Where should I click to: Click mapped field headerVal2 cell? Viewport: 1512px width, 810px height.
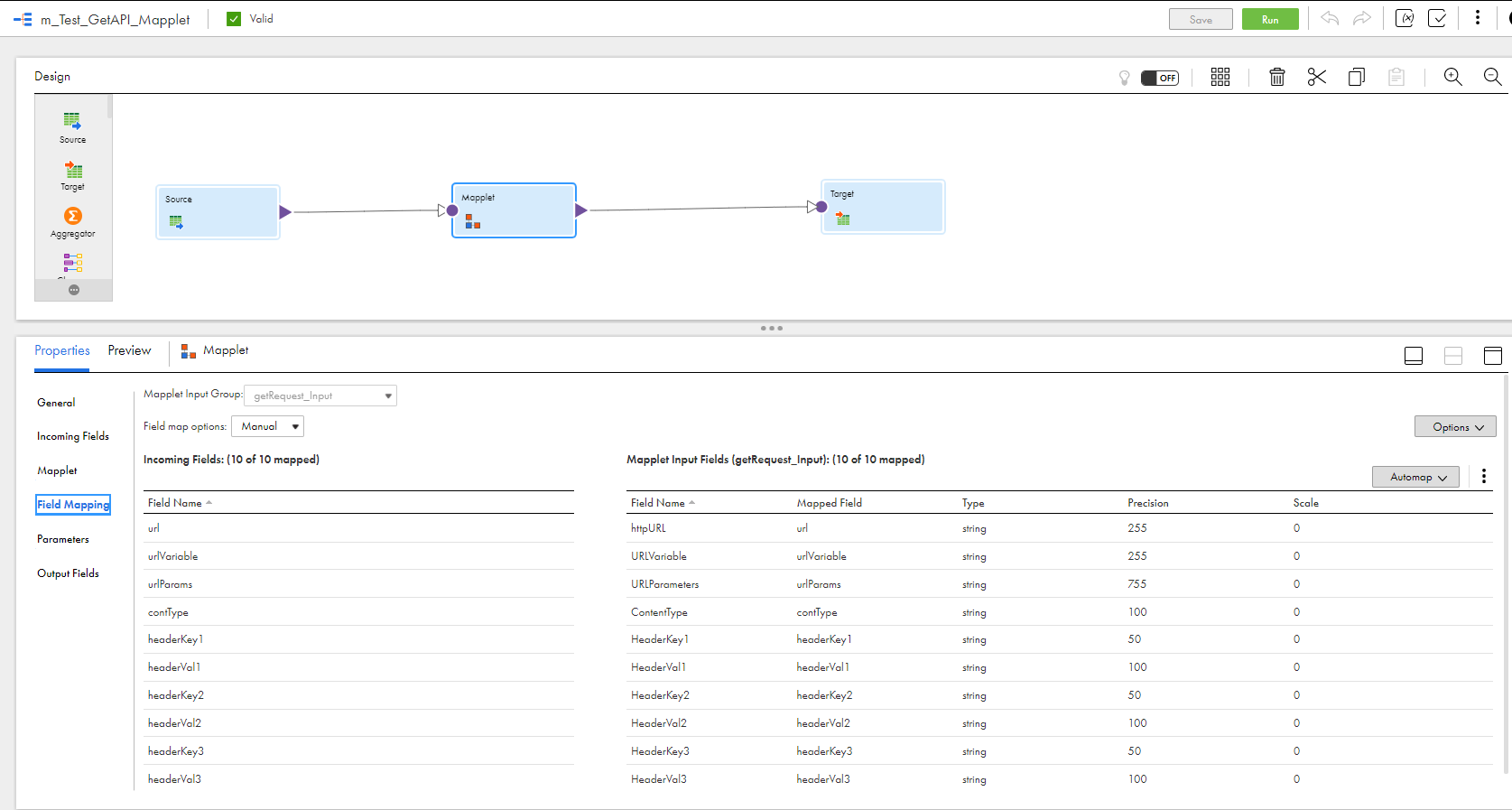(822, 723)
